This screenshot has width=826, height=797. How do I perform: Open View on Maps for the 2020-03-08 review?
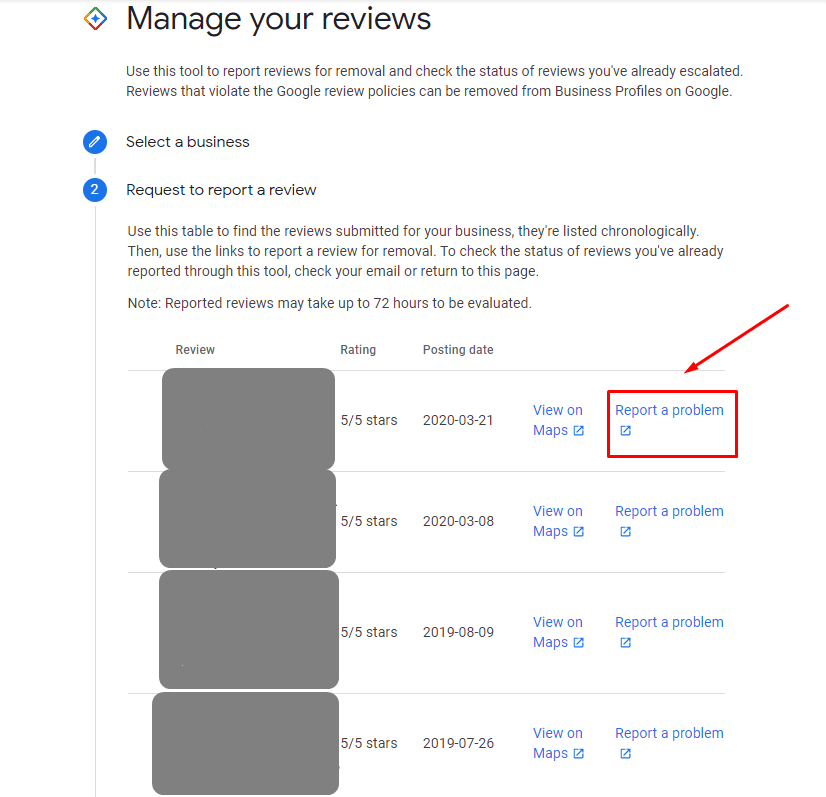(557, 512)
